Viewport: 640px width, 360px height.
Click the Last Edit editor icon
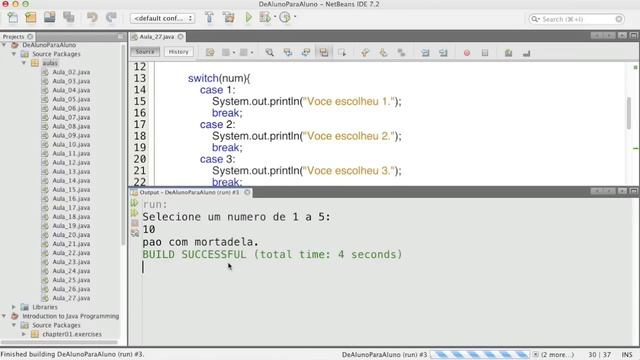210,53
